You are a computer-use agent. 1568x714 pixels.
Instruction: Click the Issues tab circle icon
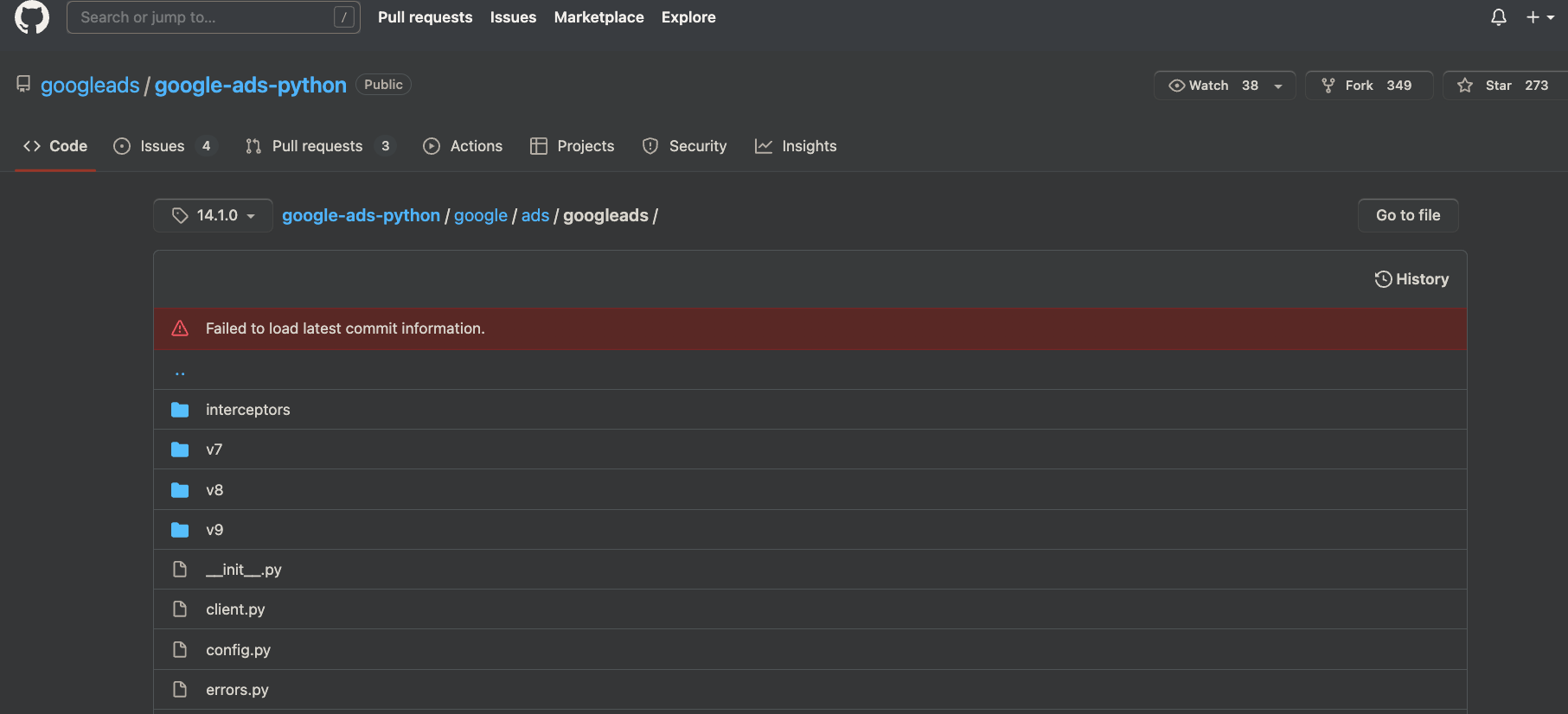[x=122, y=146]
